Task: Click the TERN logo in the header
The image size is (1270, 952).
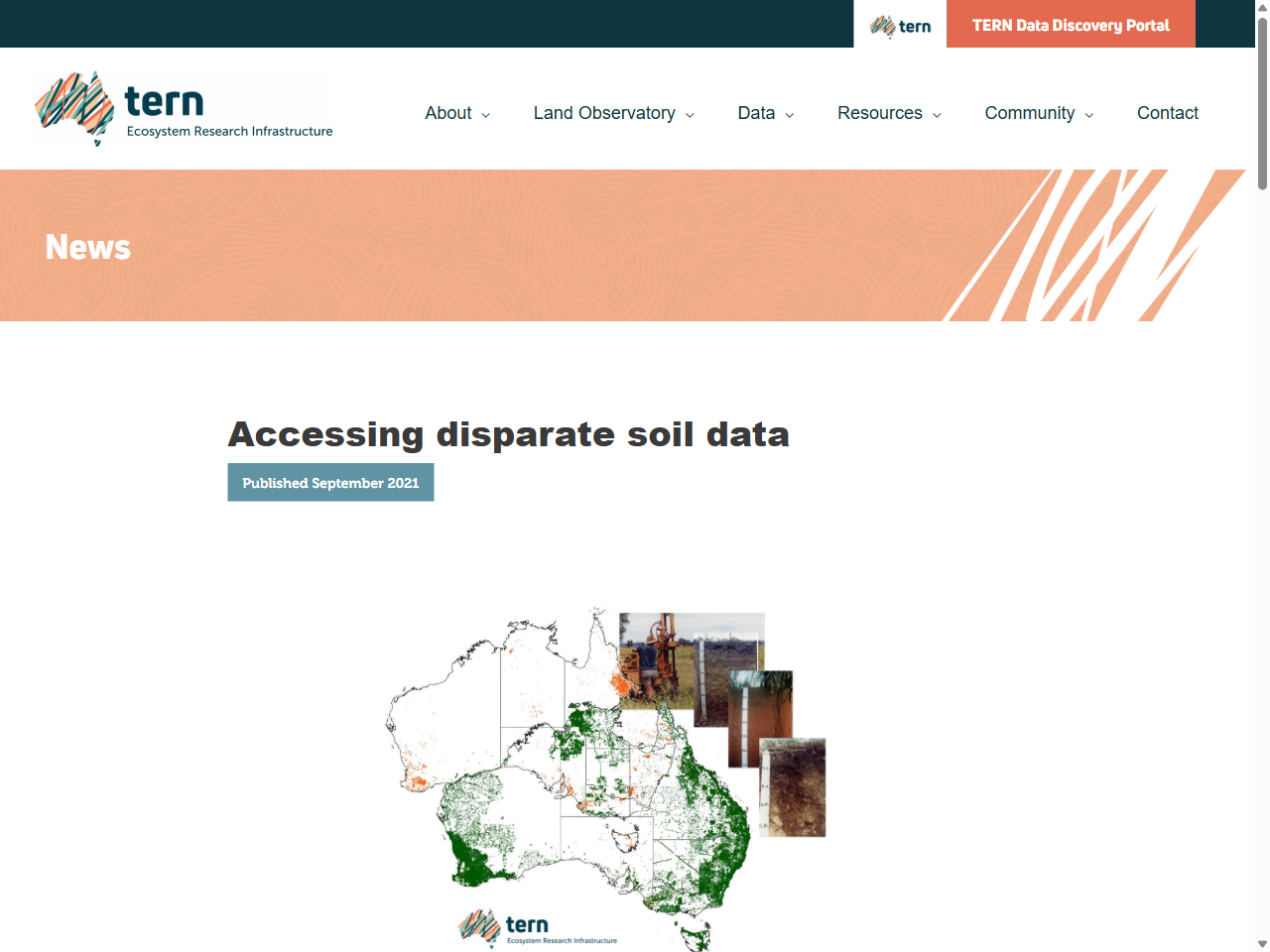Action: click(184, 107)
